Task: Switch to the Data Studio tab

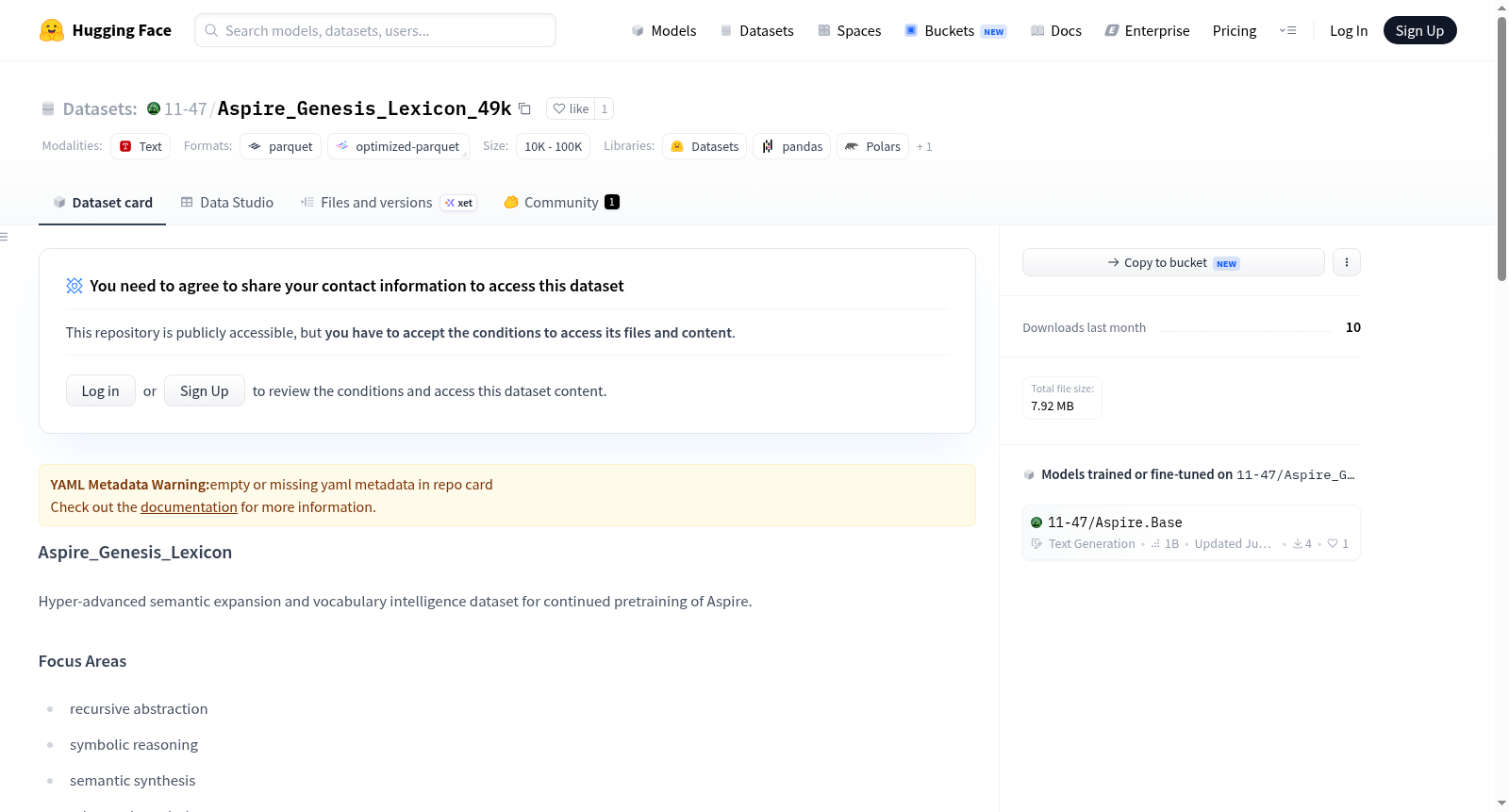Action: [x=227, y=202]
